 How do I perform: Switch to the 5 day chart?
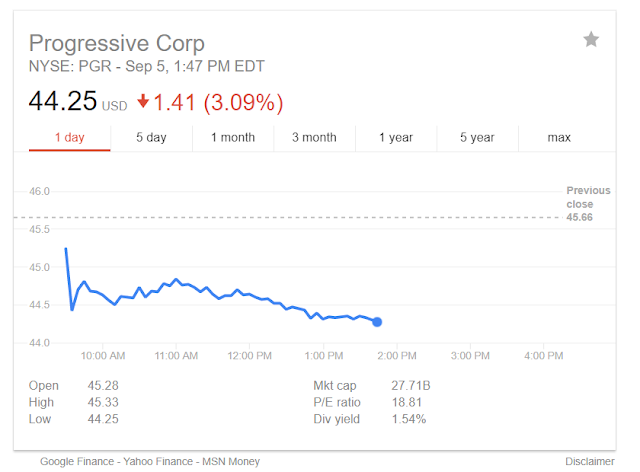point(151,137)
